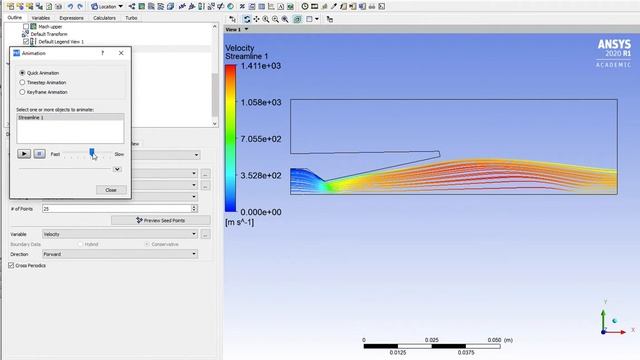This screenshot has height=360, width=640.
Task: Click Close in the Animation dialog
Action: coord(111,190)
